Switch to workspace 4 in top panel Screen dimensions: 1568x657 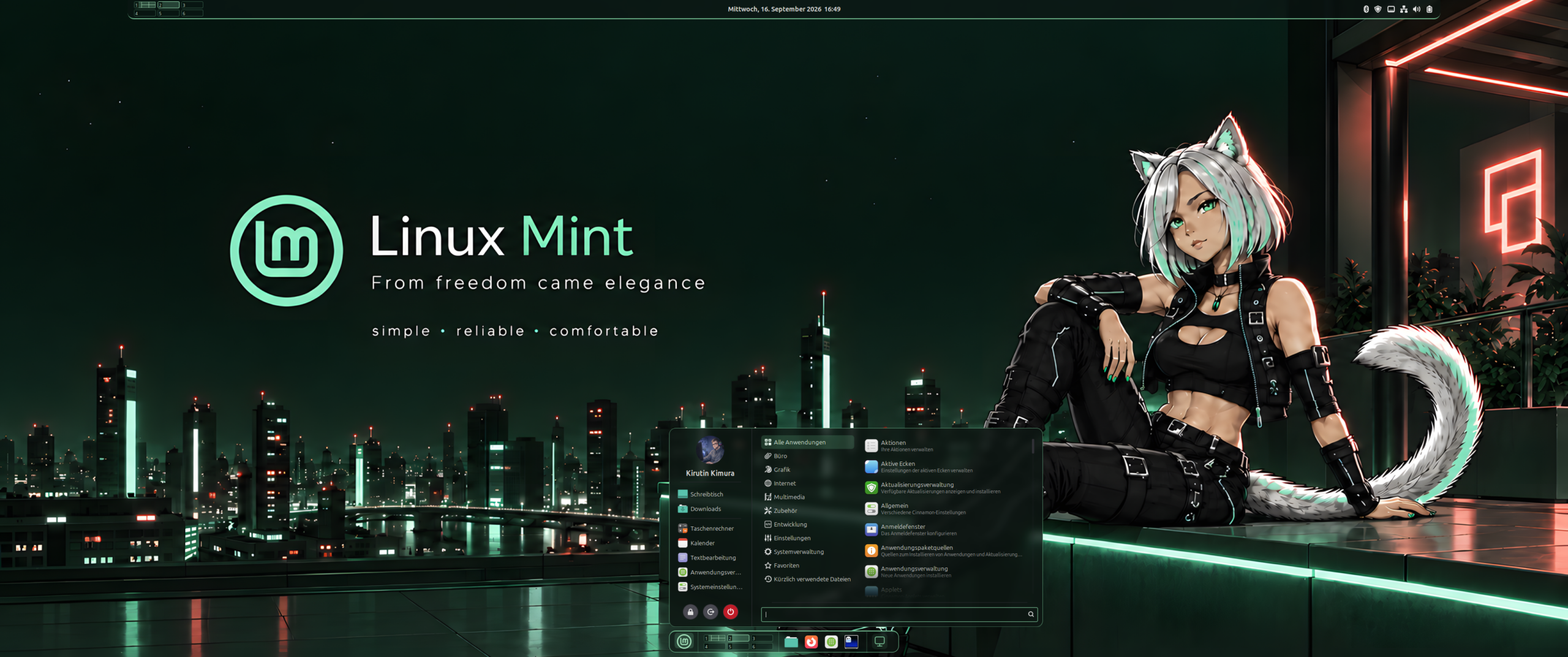pos(145,13)
